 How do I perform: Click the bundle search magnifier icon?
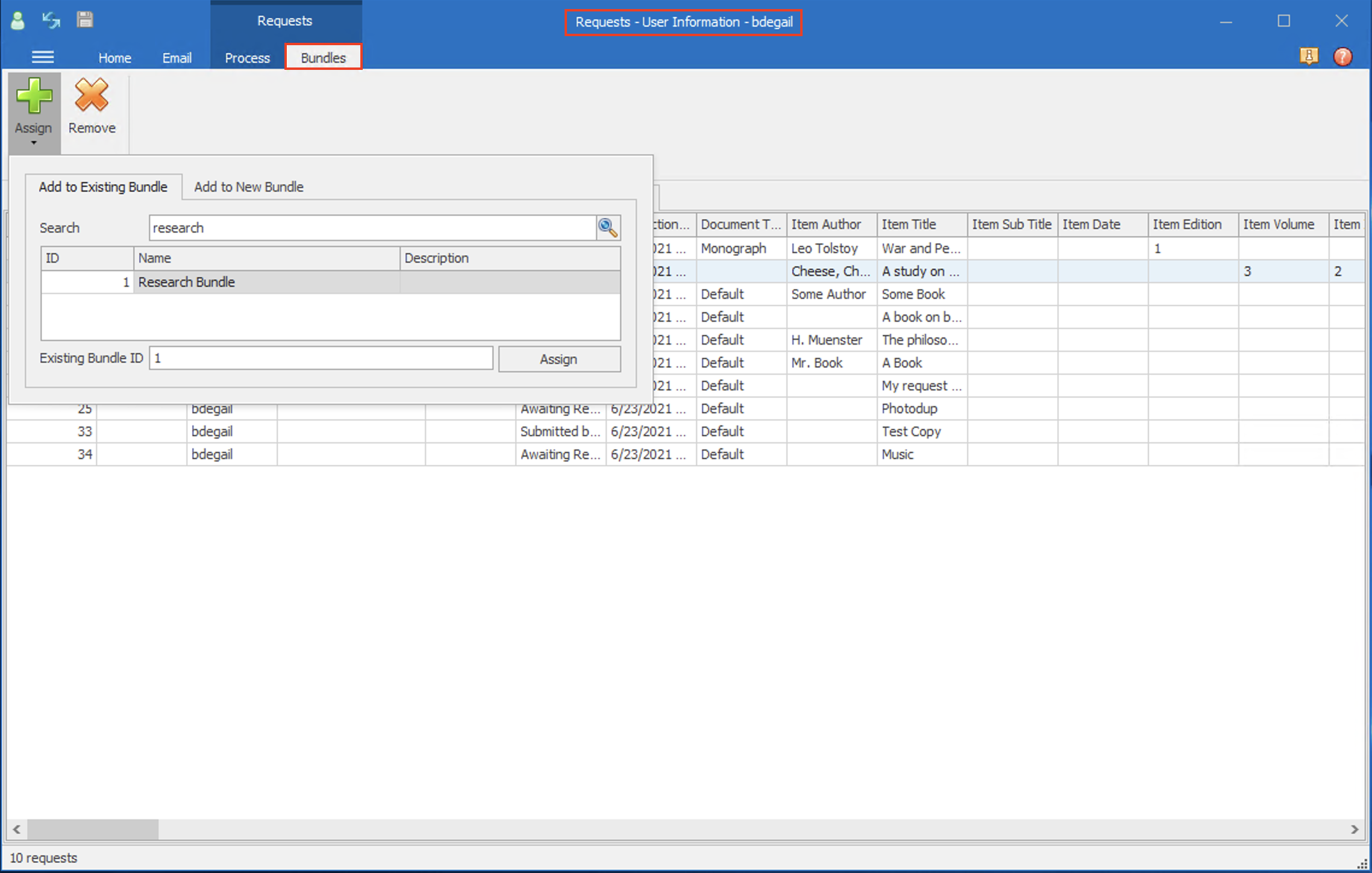607,228
